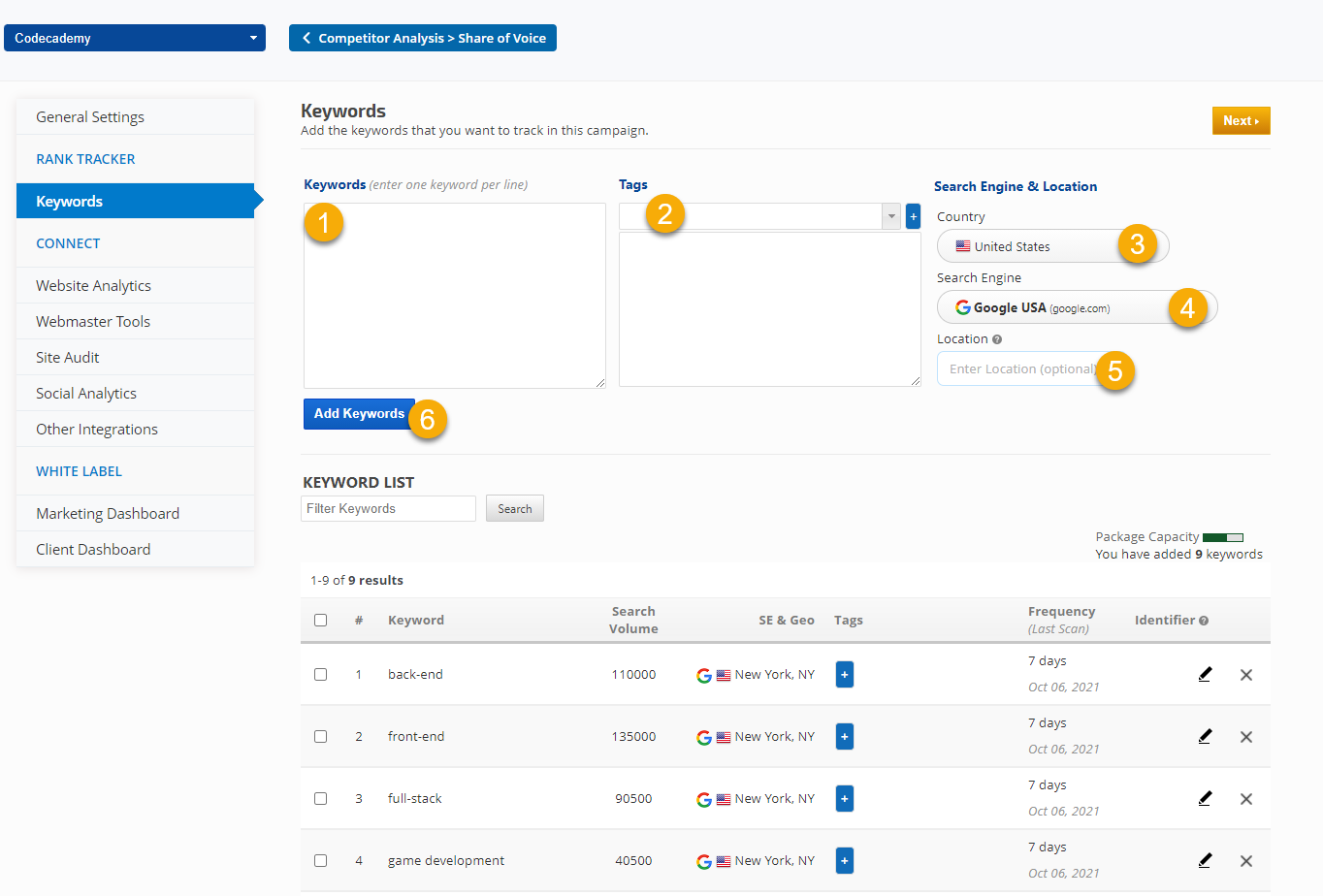Click the Package Capacity progress bar
This screenshot has width=1323, height=896.
1222,537
